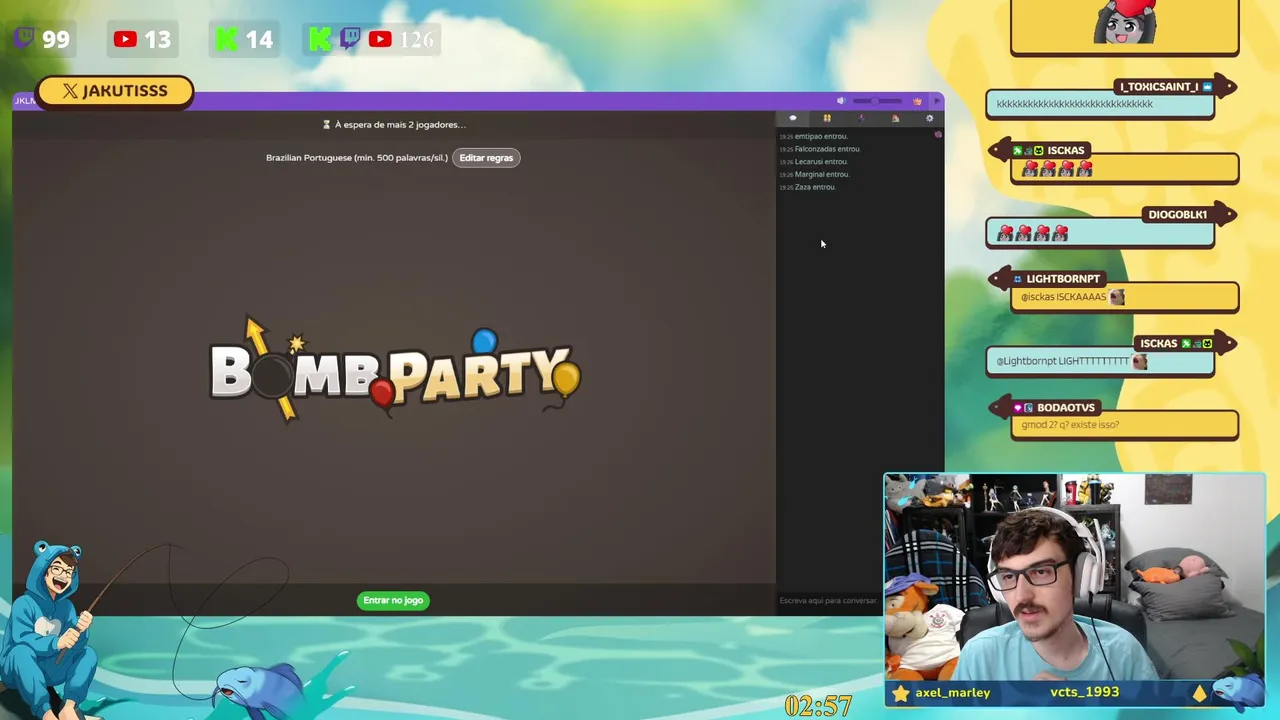Click LIGHTBORNPT username in stream chat
Screen dimensions: 1280x720
point(1062,279)
